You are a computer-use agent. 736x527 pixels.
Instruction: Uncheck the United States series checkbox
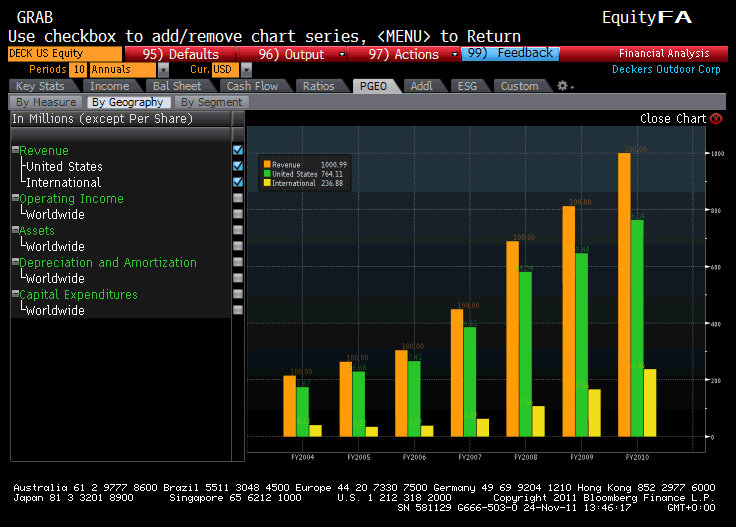[x=237, y=167]
